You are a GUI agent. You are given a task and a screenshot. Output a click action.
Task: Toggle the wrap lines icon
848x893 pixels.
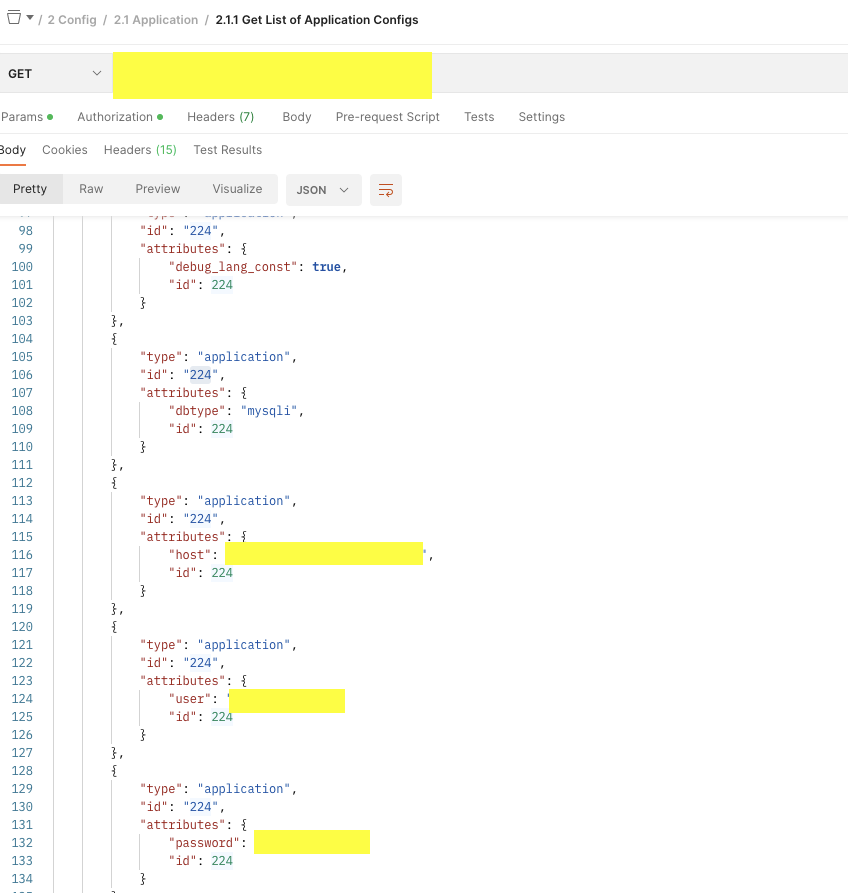[386, 190]
